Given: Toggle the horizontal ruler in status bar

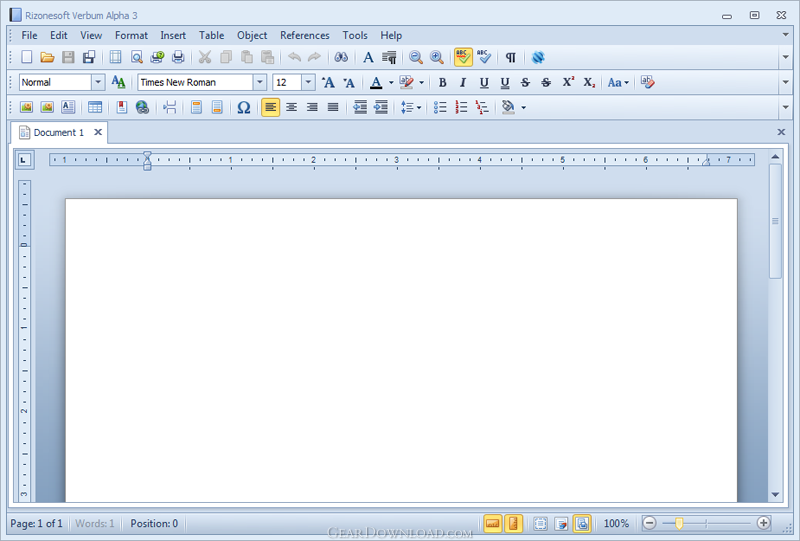Looking at the screenshot, I should tap(492, 524).
